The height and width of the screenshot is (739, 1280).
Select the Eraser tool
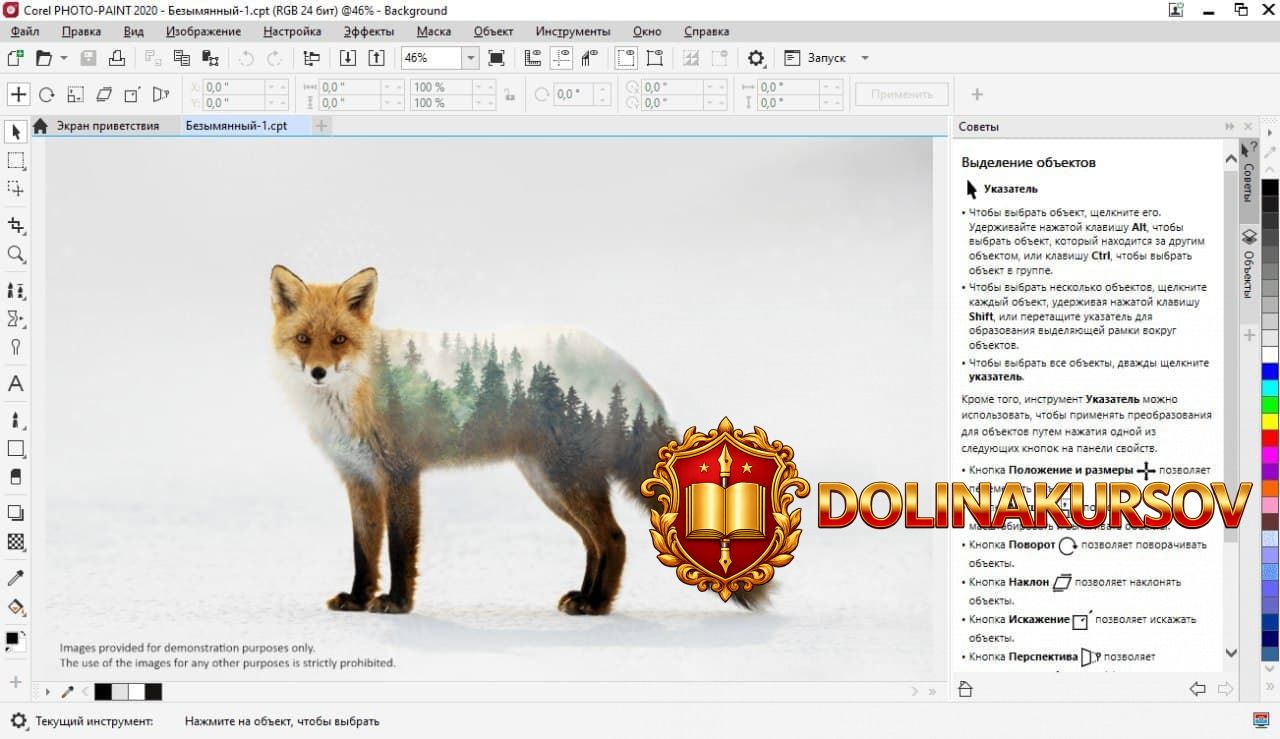pyautogui.click(x=15, y=478)
